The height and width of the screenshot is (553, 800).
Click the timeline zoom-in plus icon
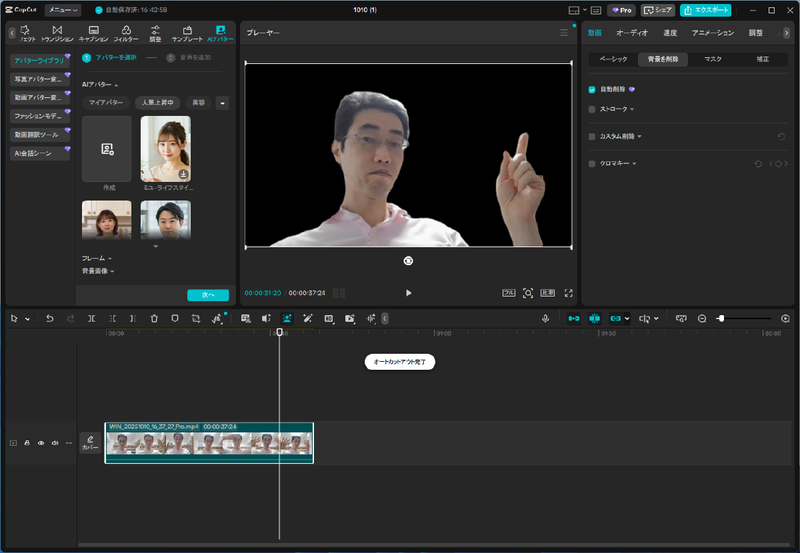pos(785,318)
